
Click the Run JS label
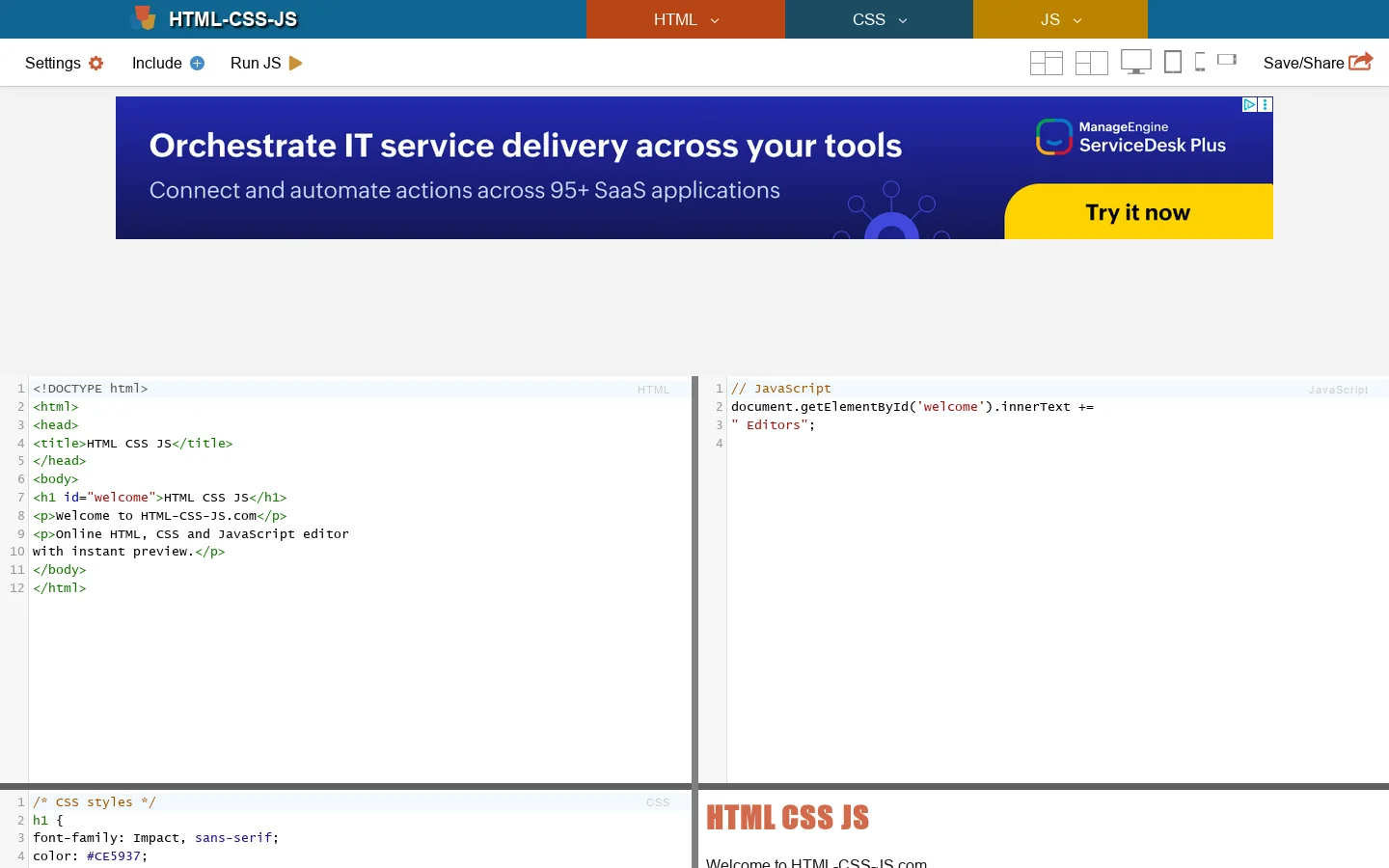[256, 63]
